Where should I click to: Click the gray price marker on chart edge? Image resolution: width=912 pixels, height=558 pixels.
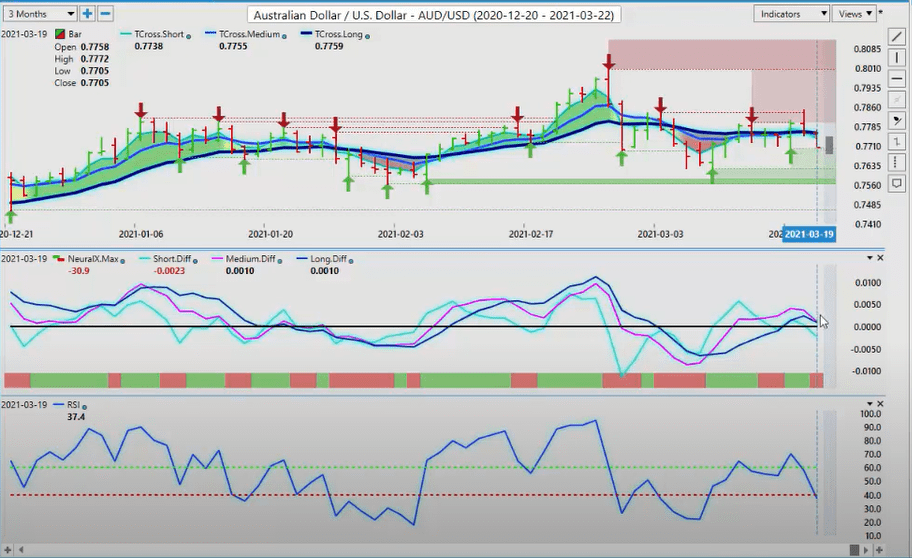click(829, 145)
